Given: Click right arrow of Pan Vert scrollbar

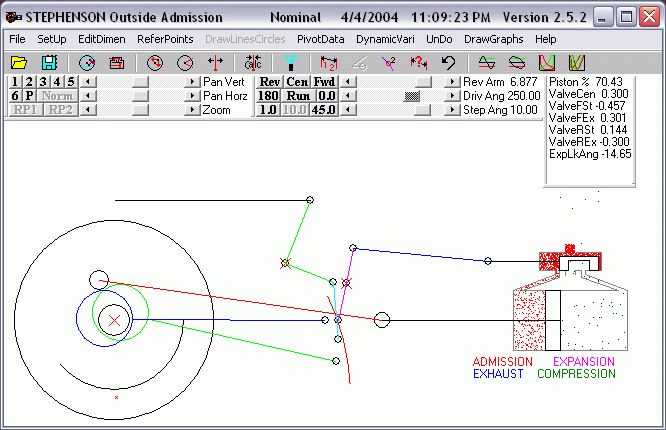Looking at the screenshot, I should pyautogui.click(x=192, y=82).
